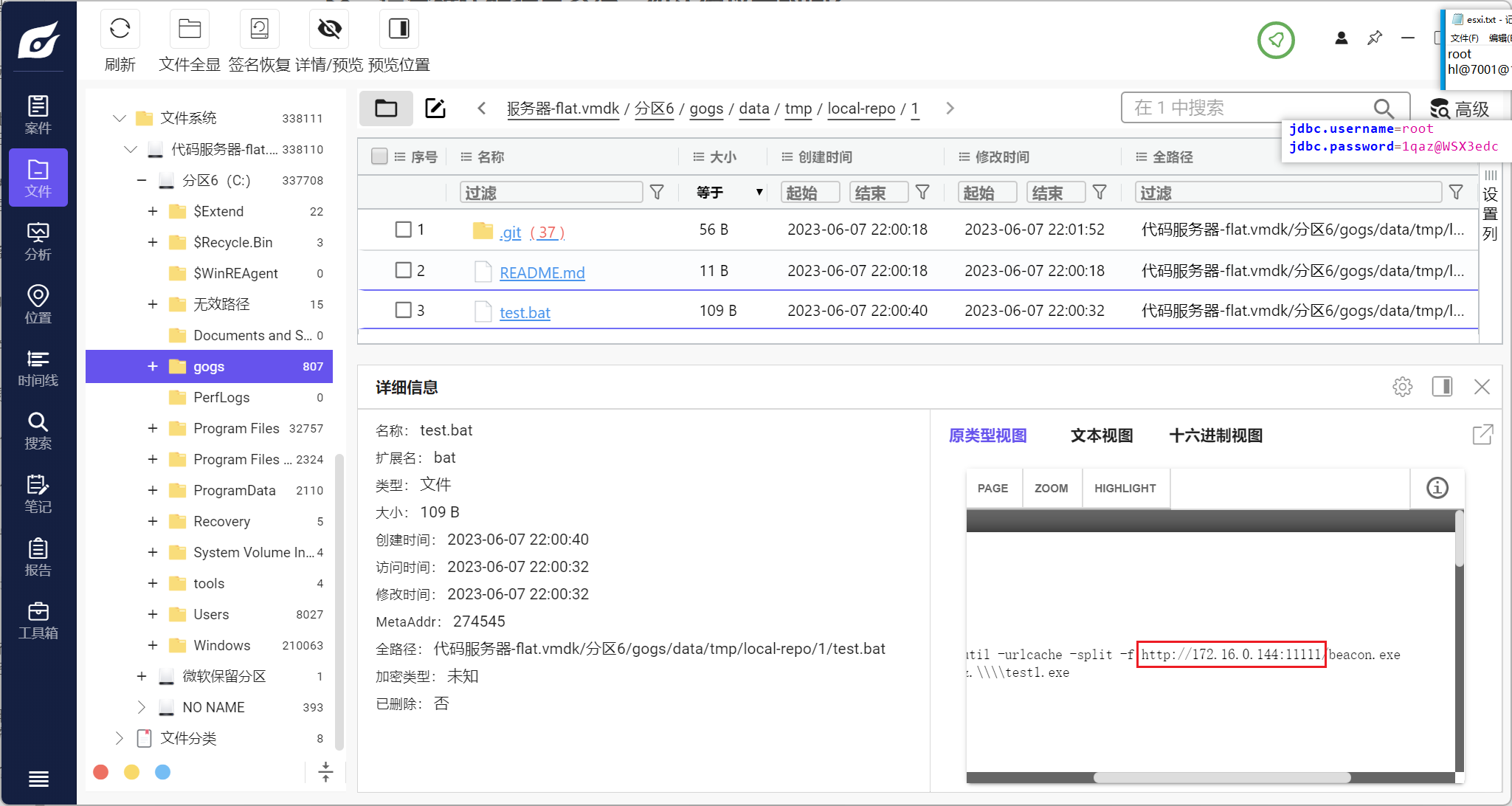Open the 搜索 sidebar section
The width and height of the screenshot is (1512, 806).
[38, 430]
